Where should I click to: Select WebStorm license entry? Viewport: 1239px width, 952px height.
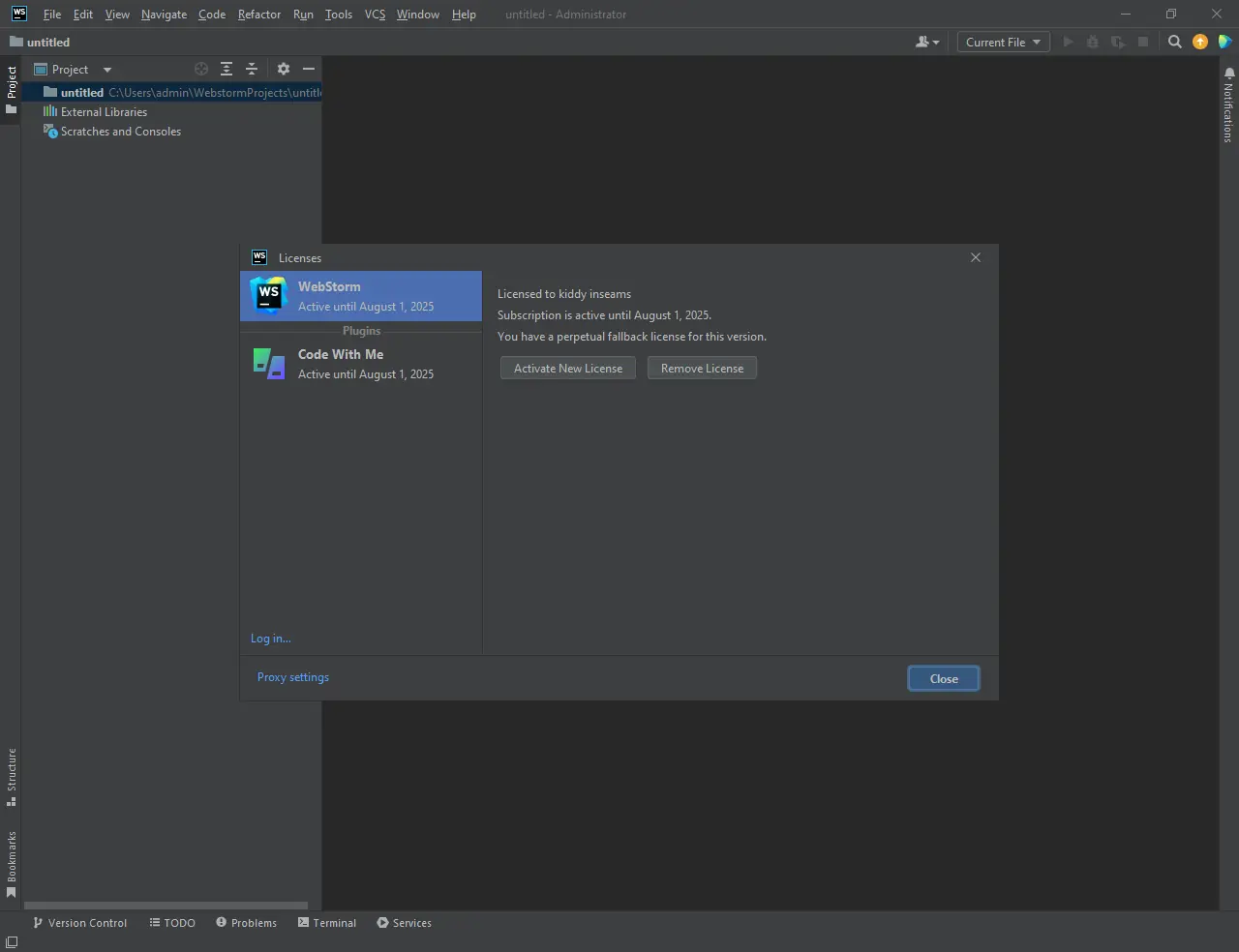[361, 296]
